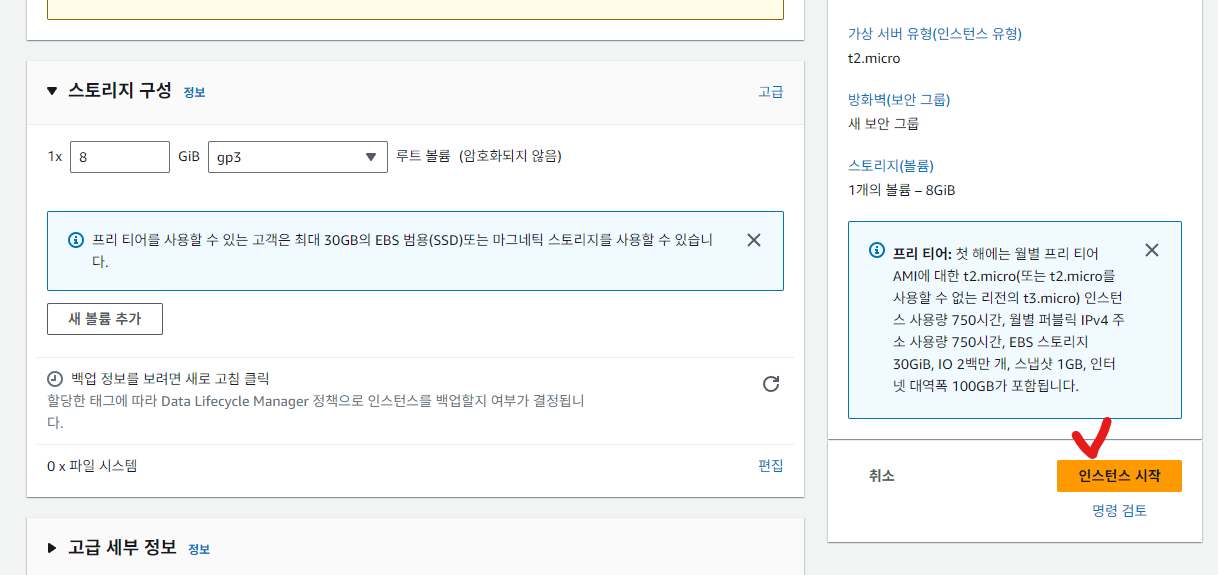Image resolution: width=1218 pixels, height=575 pixels.
Task: Click info icon in 프리 티어 summary box
Action: (x=876, y=250)
